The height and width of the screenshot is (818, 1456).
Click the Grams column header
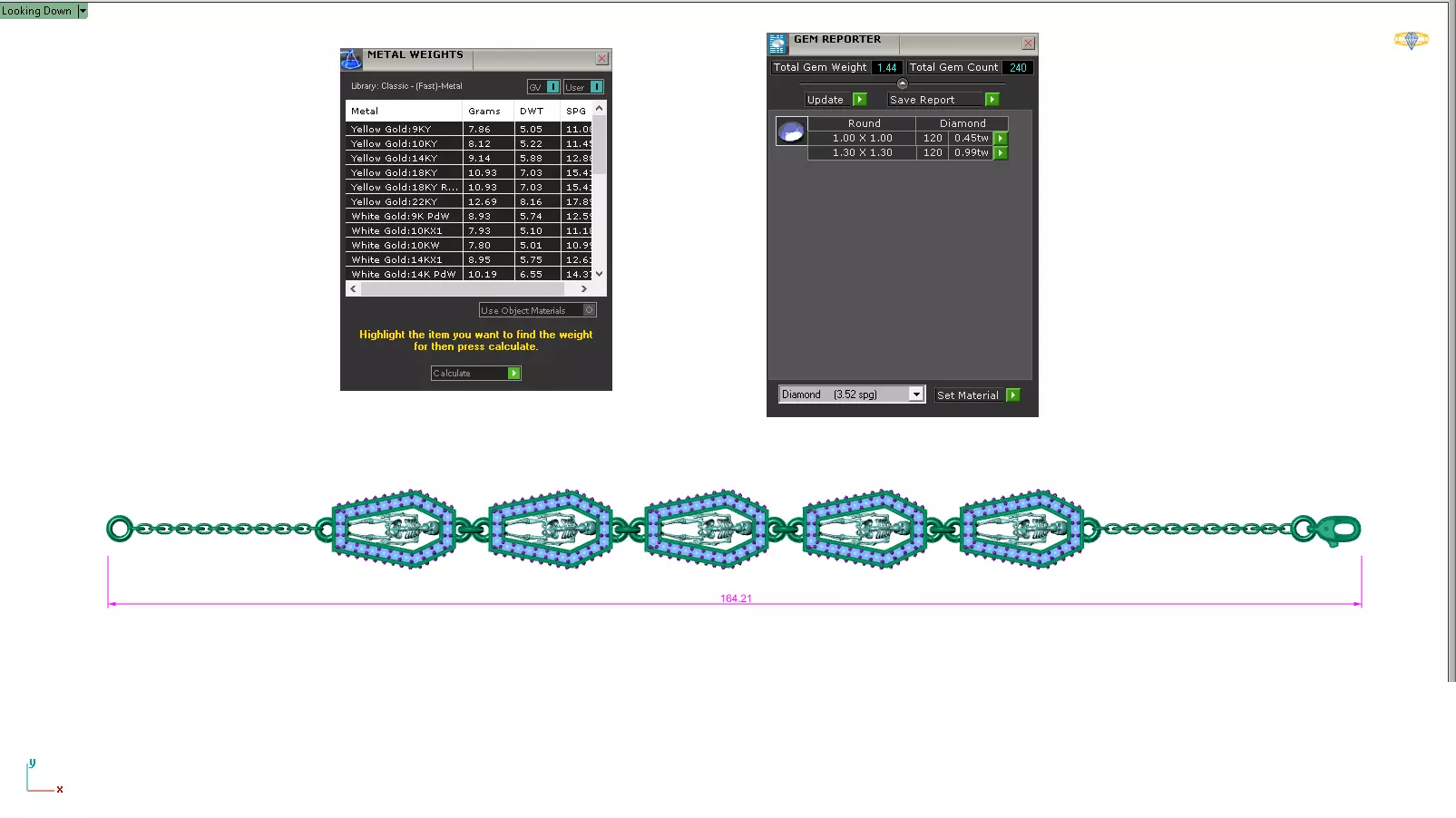pyautogui.click(x=488, y=111)
